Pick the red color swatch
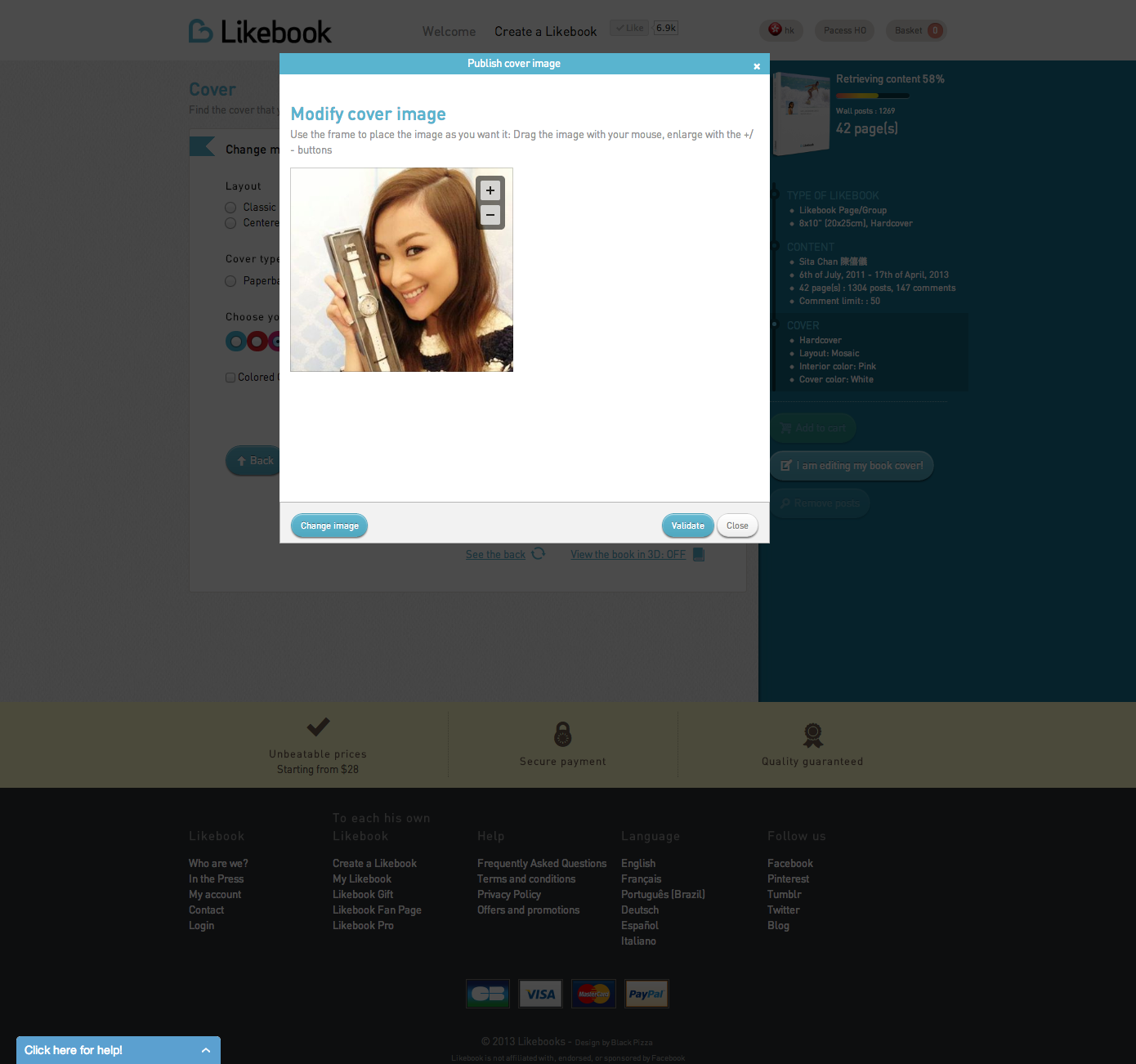 (257, 341)
